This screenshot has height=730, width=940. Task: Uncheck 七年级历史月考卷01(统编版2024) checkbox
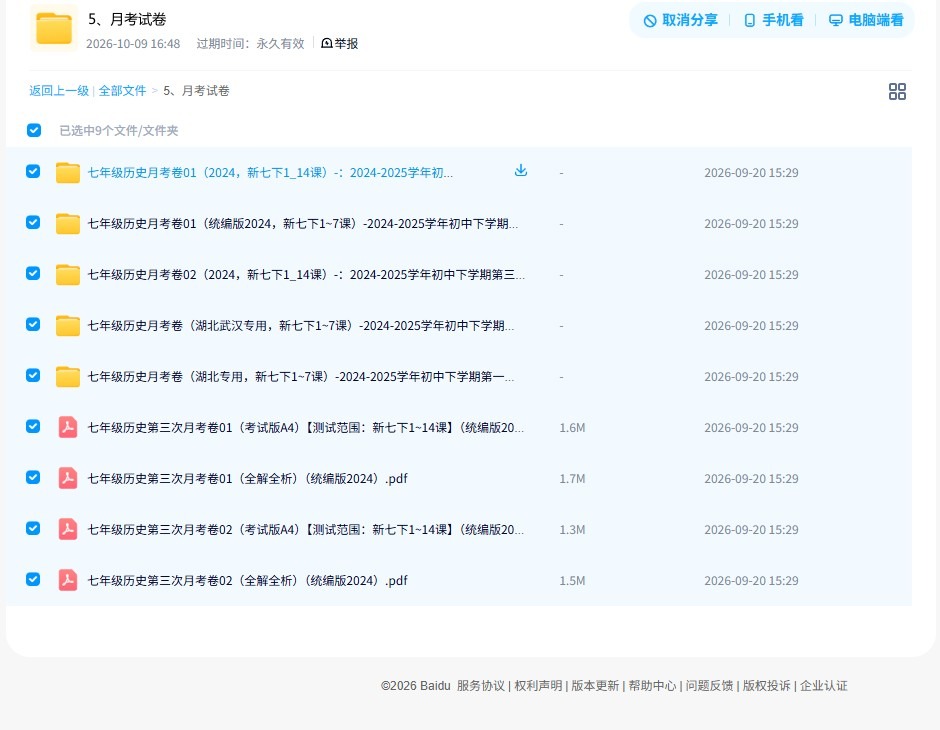(x=33, y=222)
